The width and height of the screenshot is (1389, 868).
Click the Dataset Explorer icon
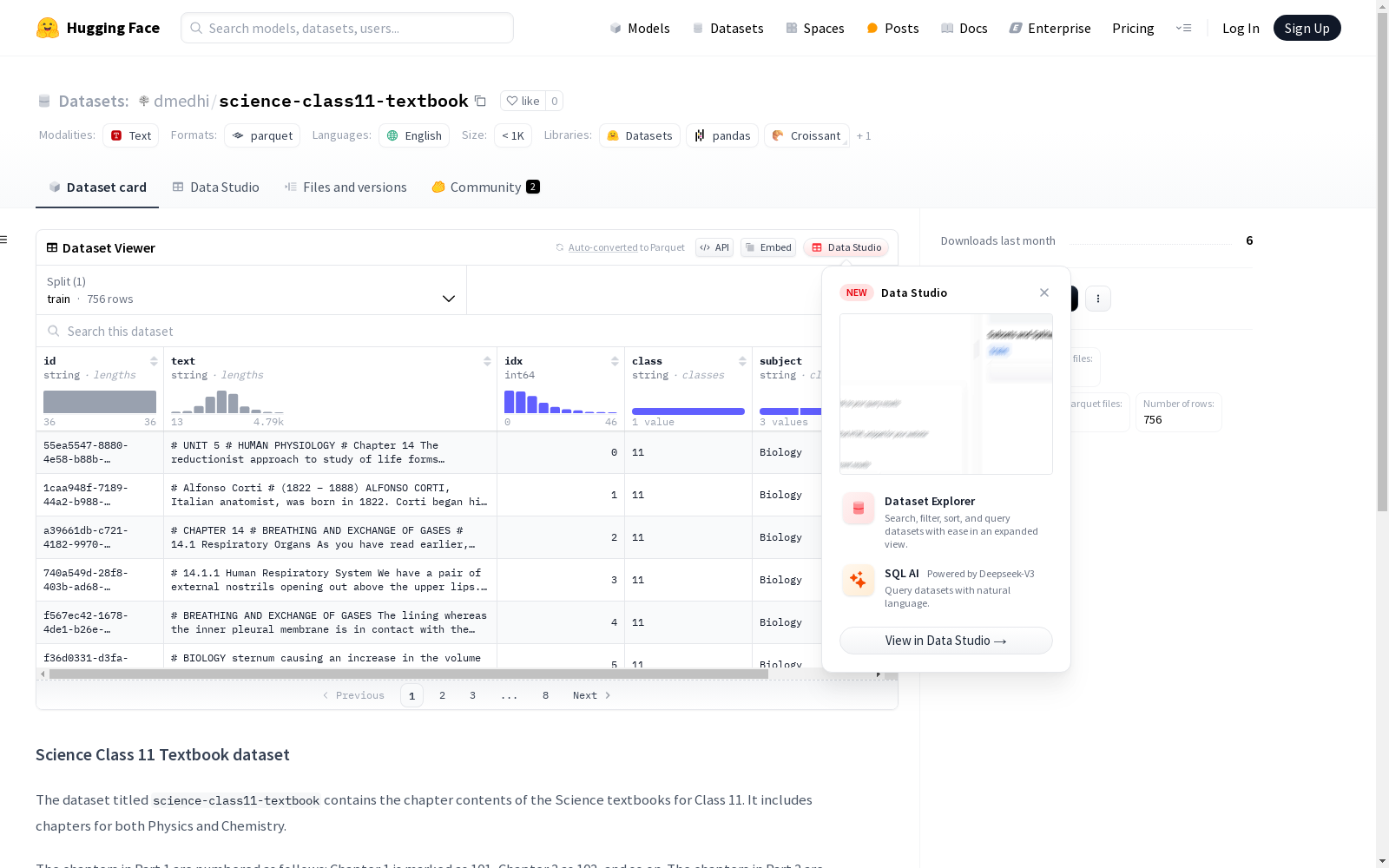(859, 509)
